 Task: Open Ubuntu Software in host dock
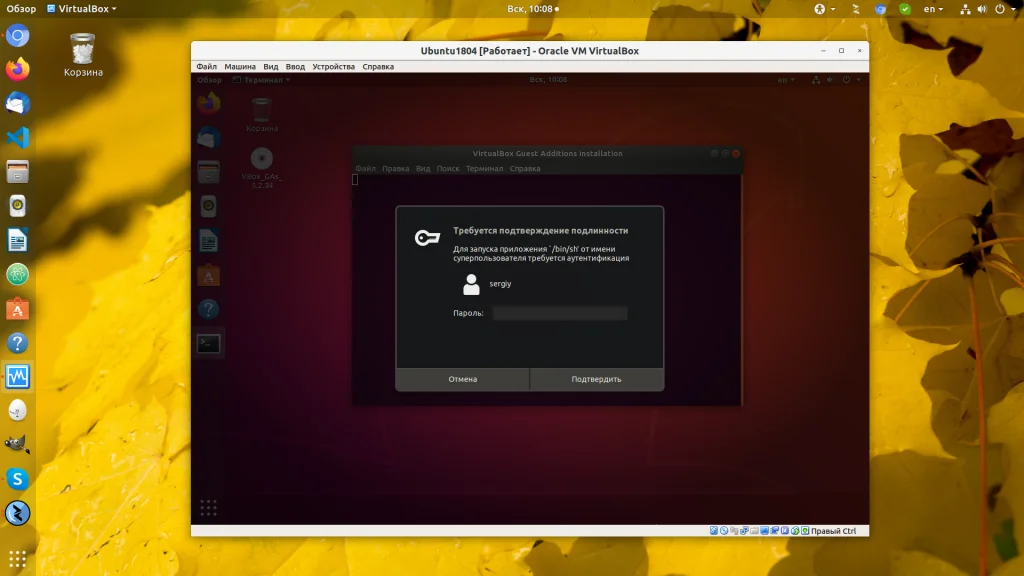point(18,308)
